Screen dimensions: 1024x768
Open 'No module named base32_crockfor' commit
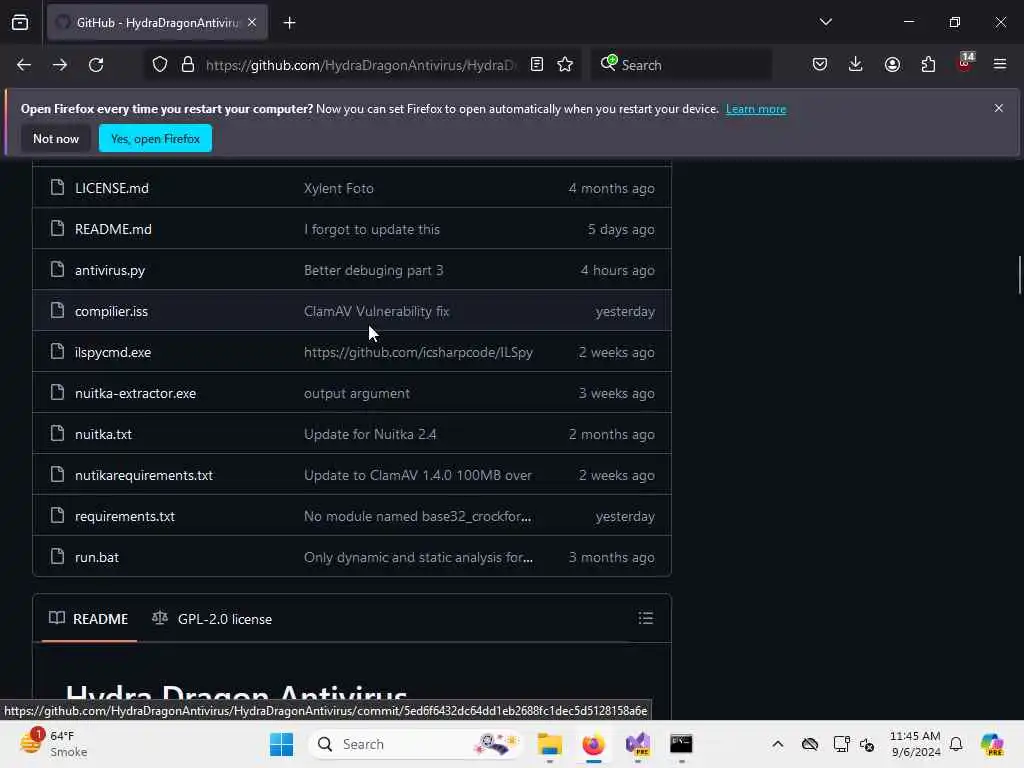click(417, 517)
